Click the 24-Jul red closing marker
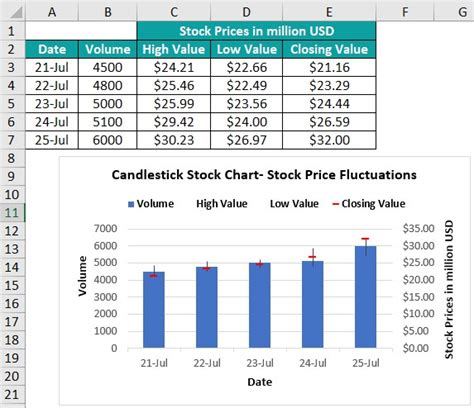Viewport: 474px width, 408px height. [312, 257]
